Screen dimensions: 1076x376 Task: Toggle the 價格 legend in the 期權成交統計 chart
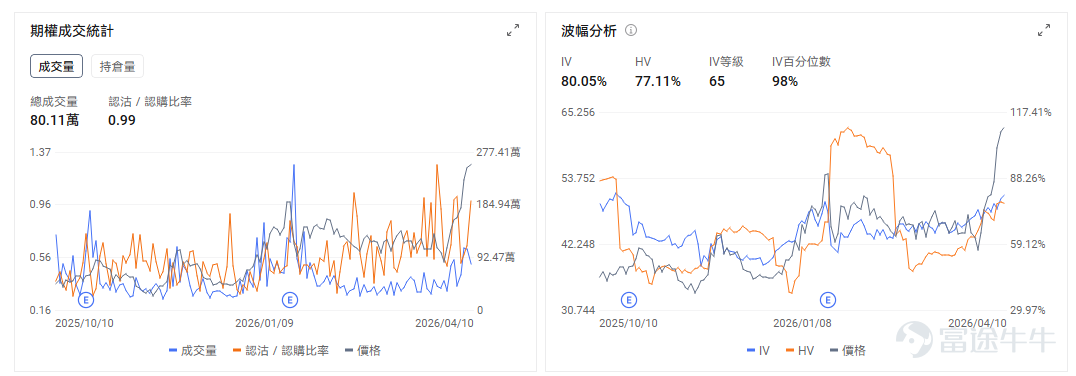point(363,351)
